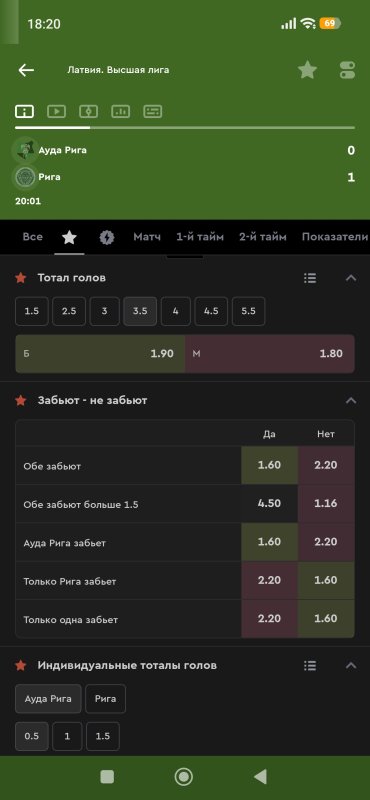Unpin Забьют - не забьют market star
The width and height of the screenshot is (370, 800).
coord(20,401)
